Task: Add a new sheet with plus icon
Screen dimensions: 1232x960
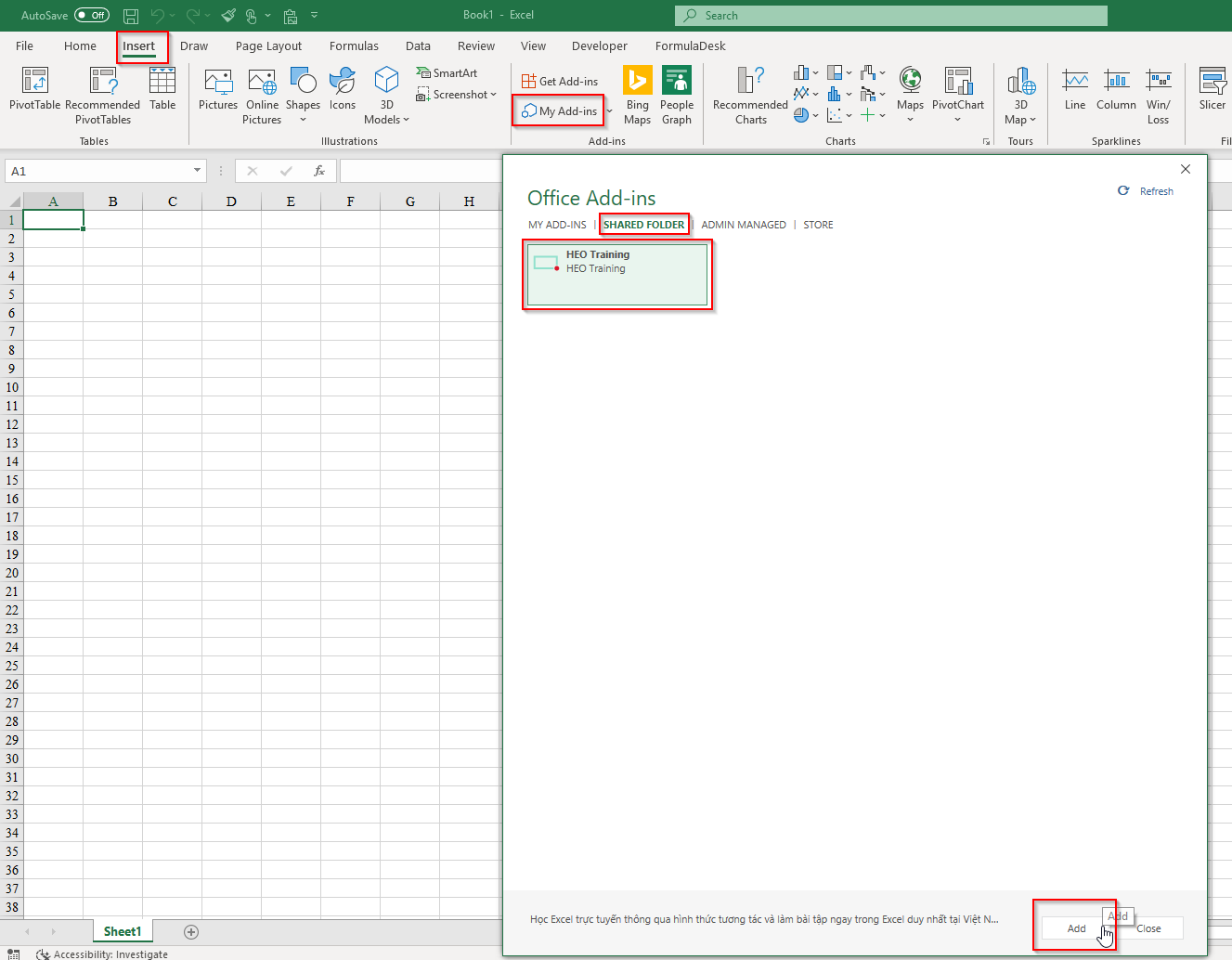Action: (x=191, y=931)
